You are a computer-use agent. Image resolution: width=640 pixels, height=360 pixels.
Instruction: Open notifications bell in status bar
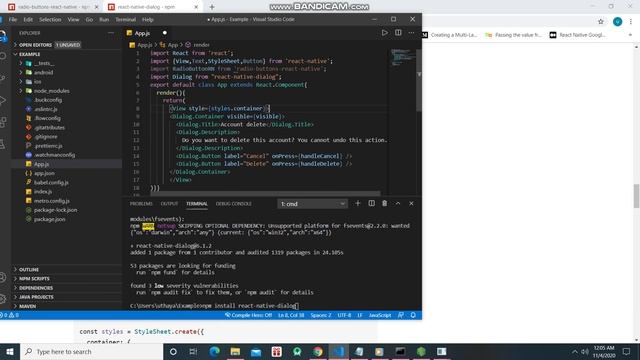413,315
